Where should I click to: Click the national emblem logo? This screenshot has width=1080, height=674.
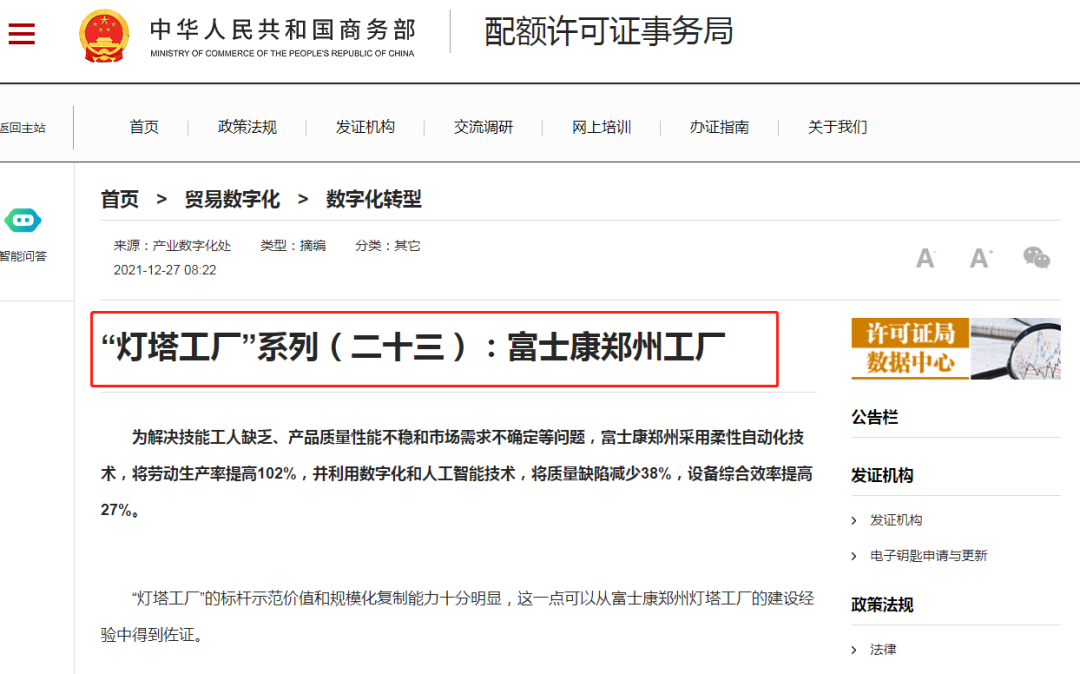pyautogui.click(x=104, y=35)
